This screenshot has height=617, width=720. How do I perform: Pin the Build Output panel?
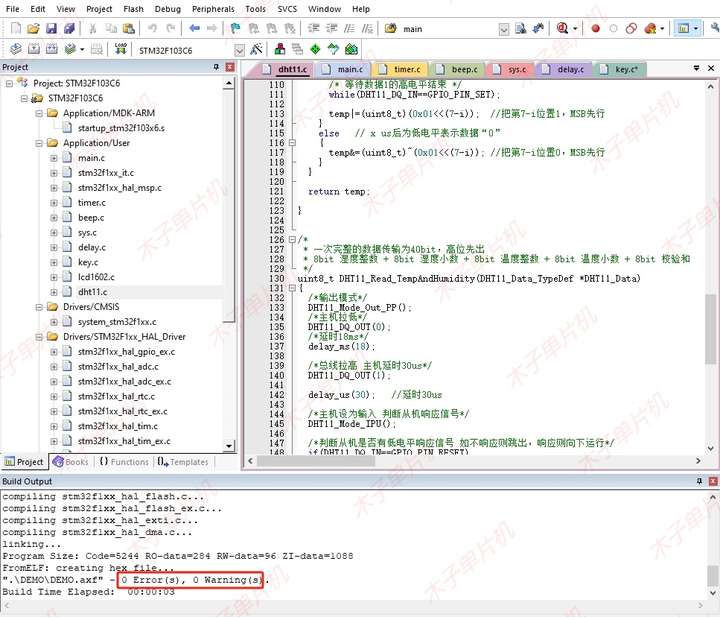pyautogui.click(x=699, y=481)
